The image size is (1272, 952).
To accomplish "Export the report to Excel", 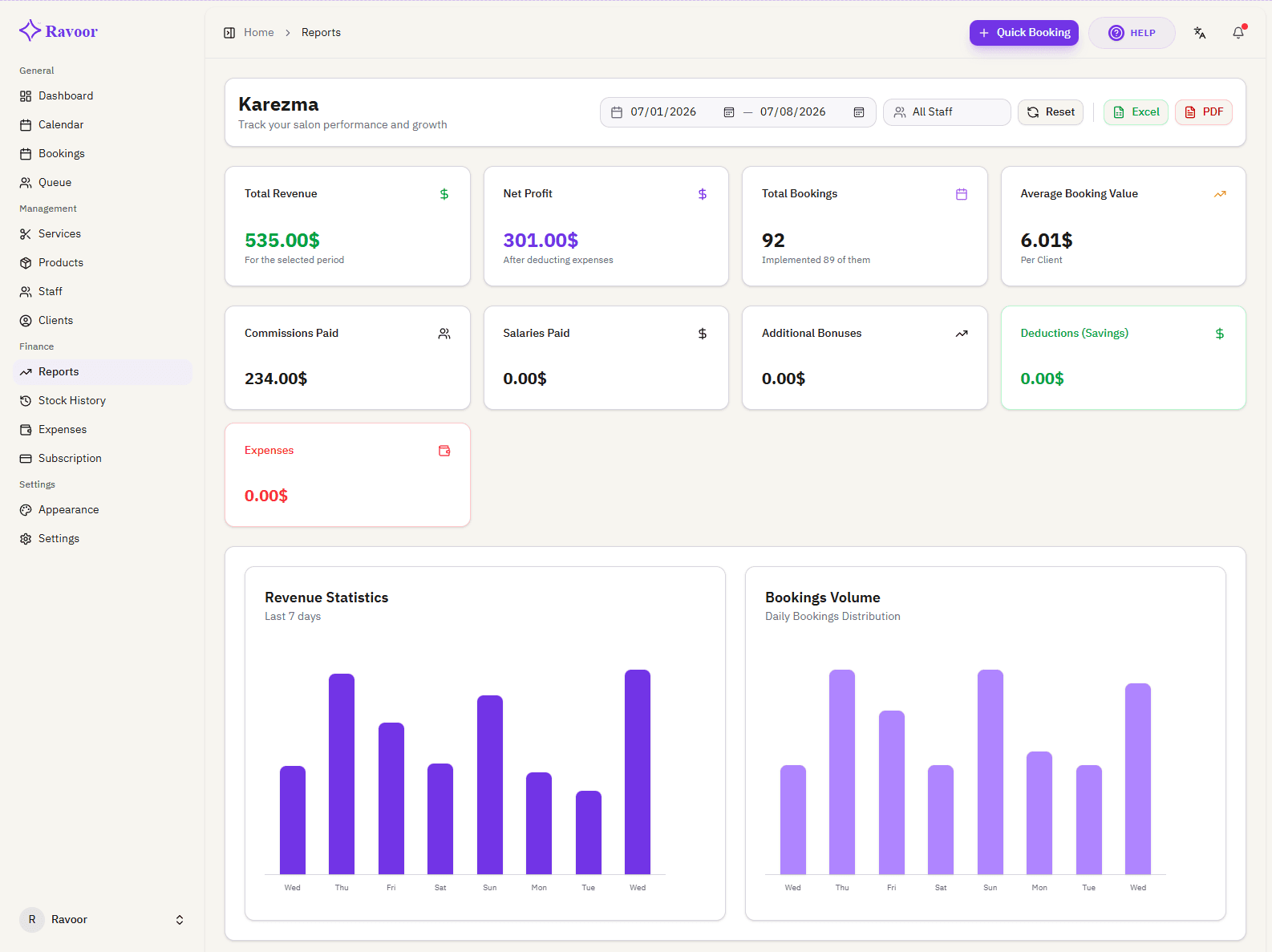I will point(1136,112).
